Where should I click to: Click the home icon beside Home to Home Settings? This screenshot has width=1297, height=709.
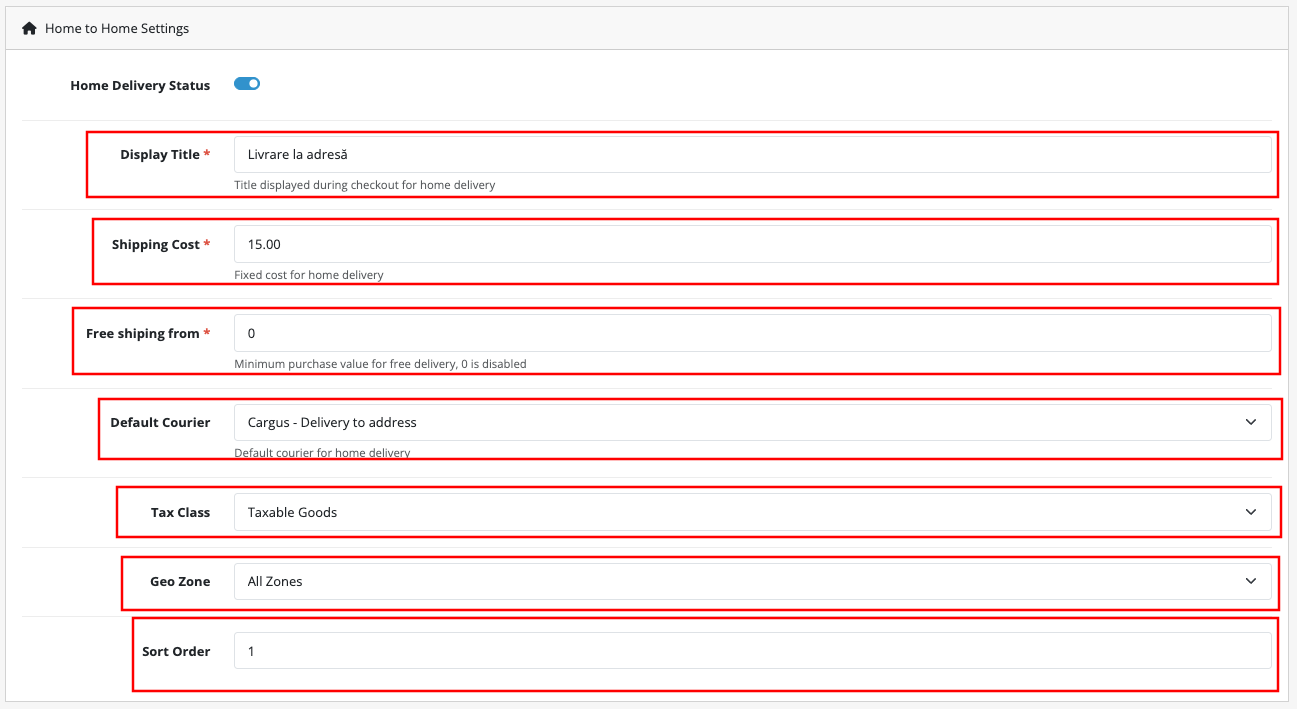click(x=29, y=28)
